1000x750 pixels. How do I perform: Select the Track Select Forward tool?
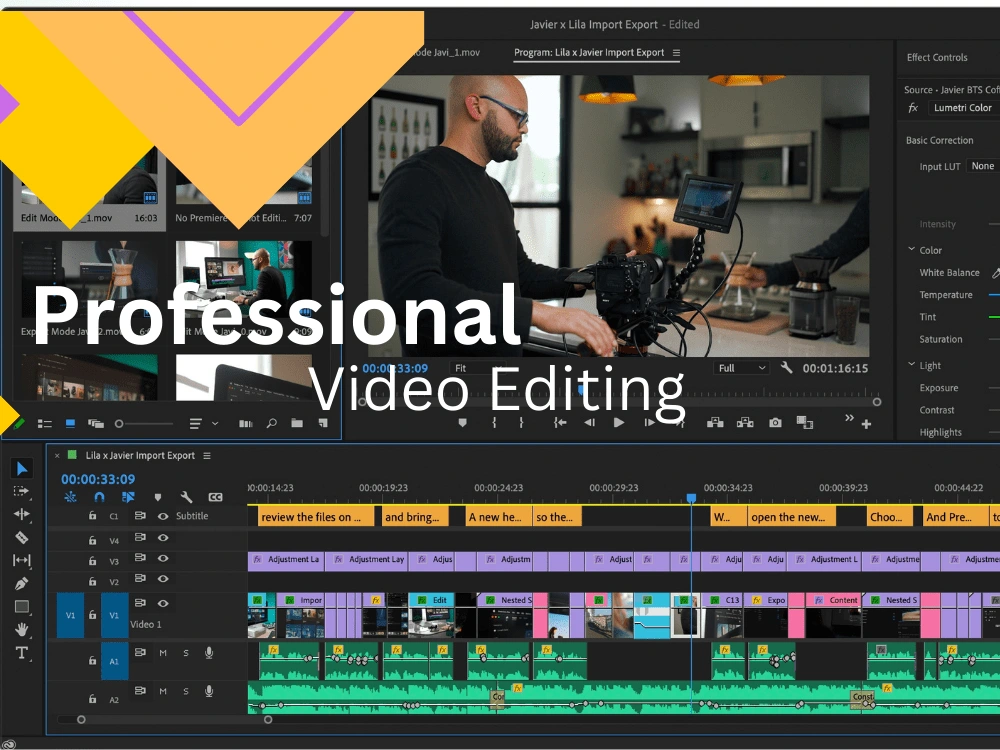[22, 491]
